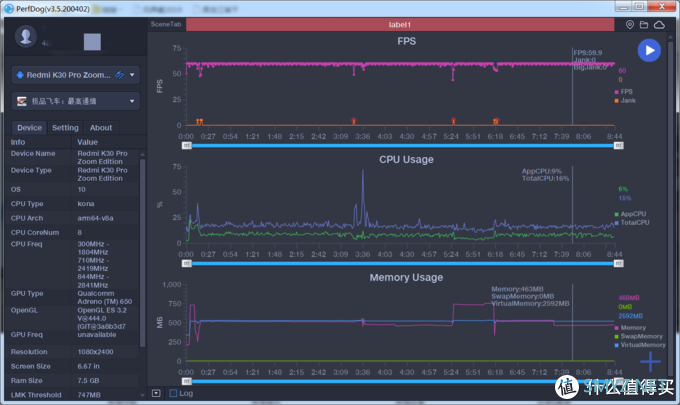
Task: Select the CPU Arch arm64-v8a value
Action: [95, 218]
